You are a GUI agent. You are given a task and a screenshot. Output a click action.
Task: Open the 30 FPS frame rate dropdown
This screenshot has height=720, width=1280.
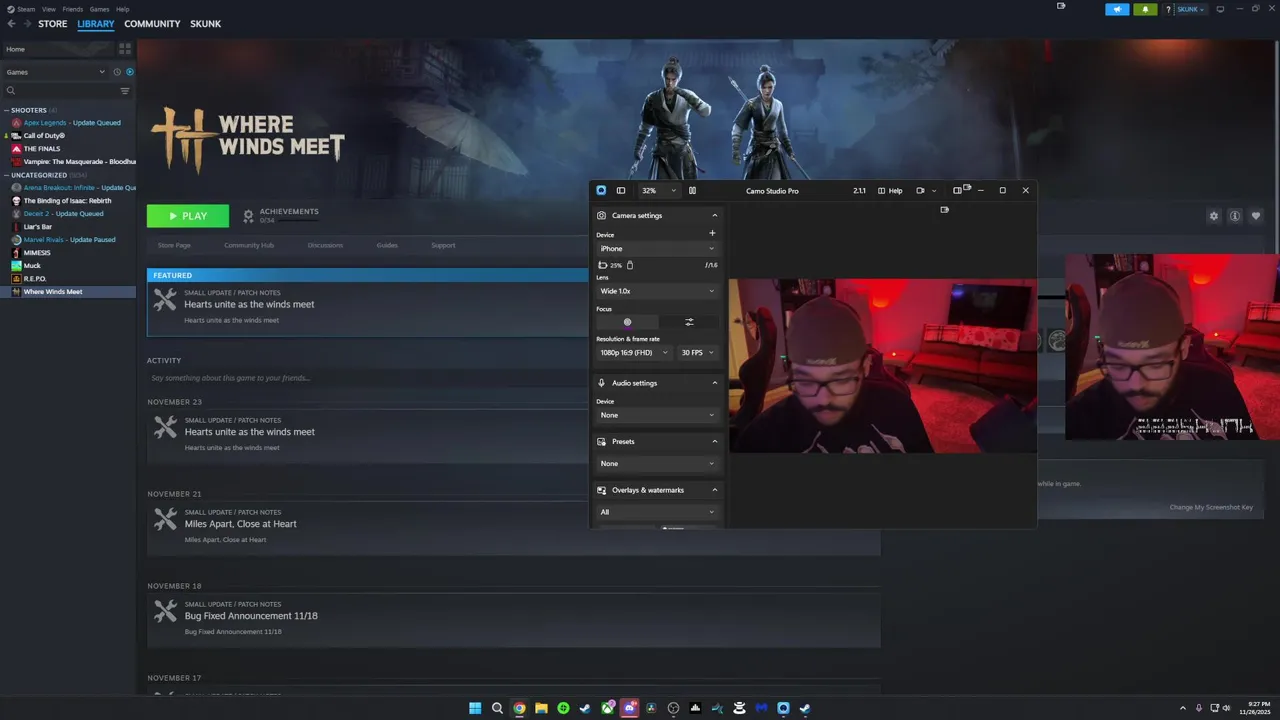[698, 352]
